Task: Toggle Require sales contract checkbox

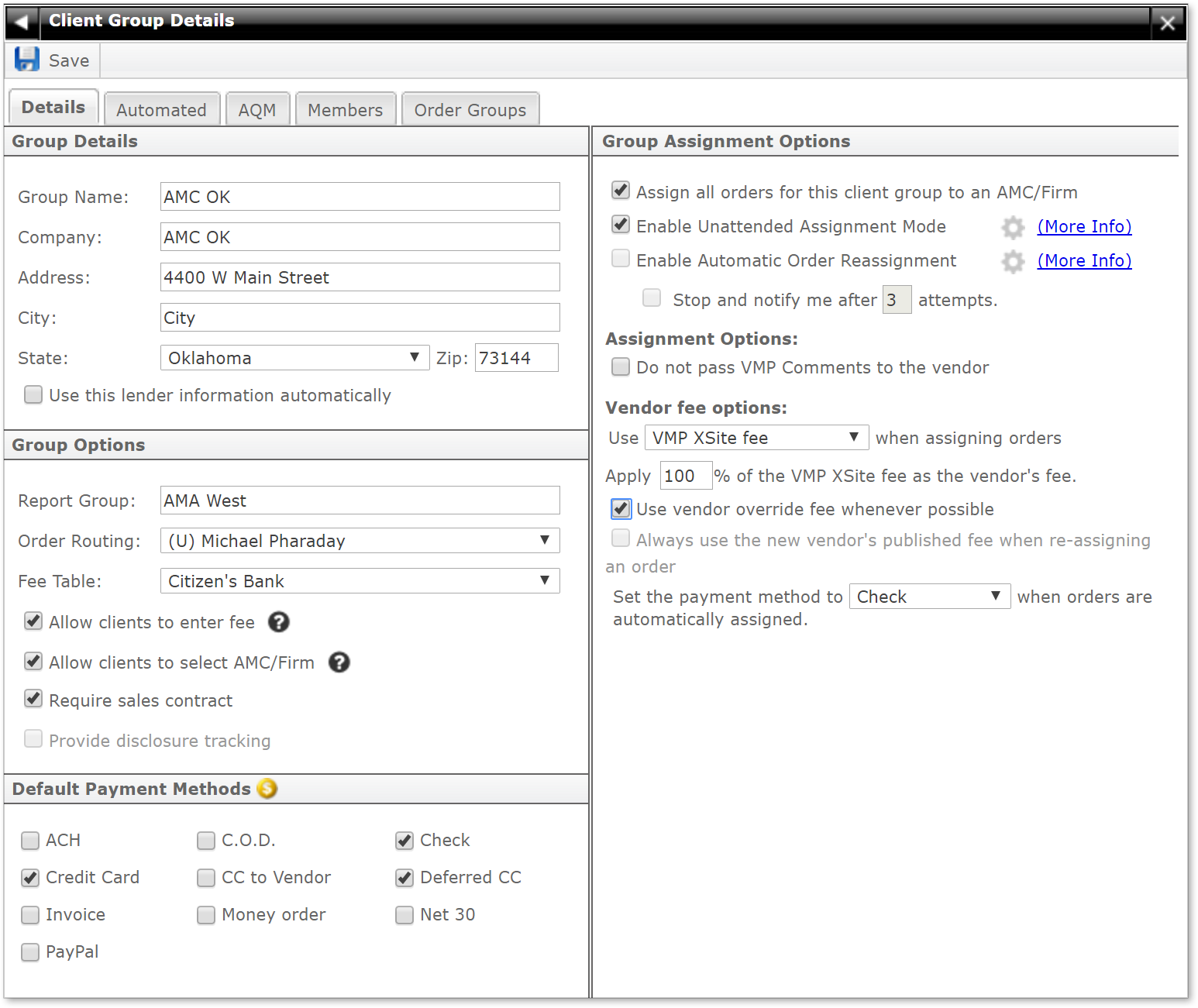Action: point(33,700)
